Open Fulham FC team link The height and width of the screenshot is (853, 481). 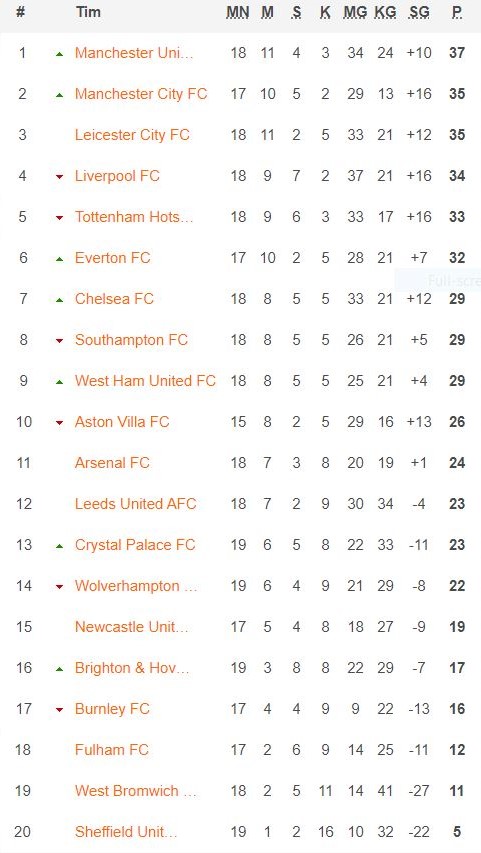(112, 750)
